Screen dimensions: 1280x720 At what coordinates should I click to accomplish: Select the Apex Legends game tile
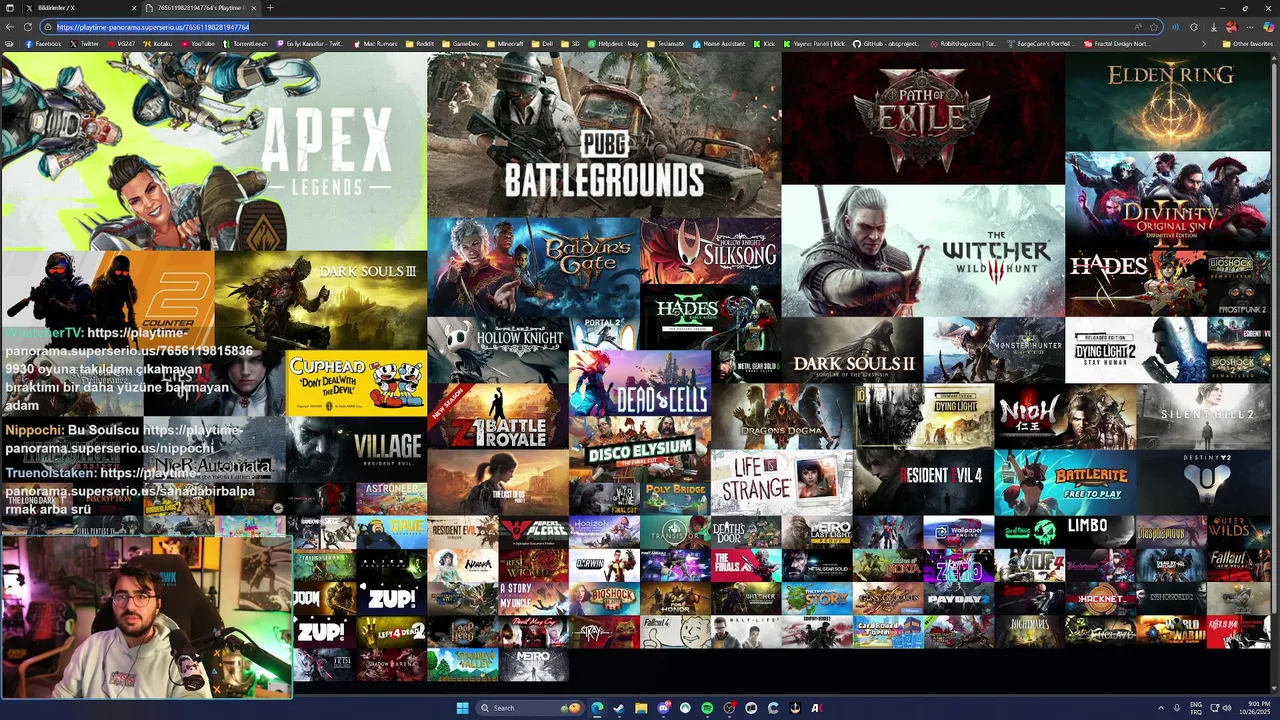point(214,151)
